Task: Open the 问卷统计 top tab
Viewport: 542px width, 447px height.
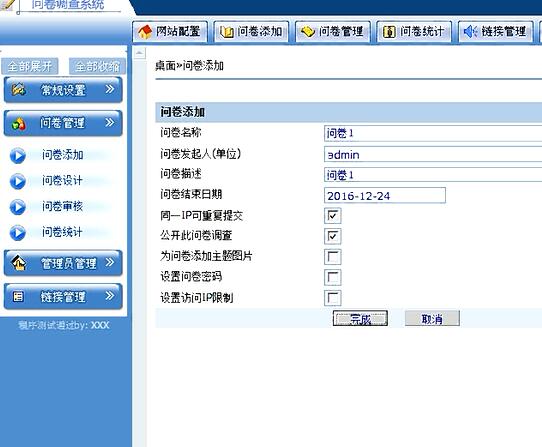Action: (414, 32)
